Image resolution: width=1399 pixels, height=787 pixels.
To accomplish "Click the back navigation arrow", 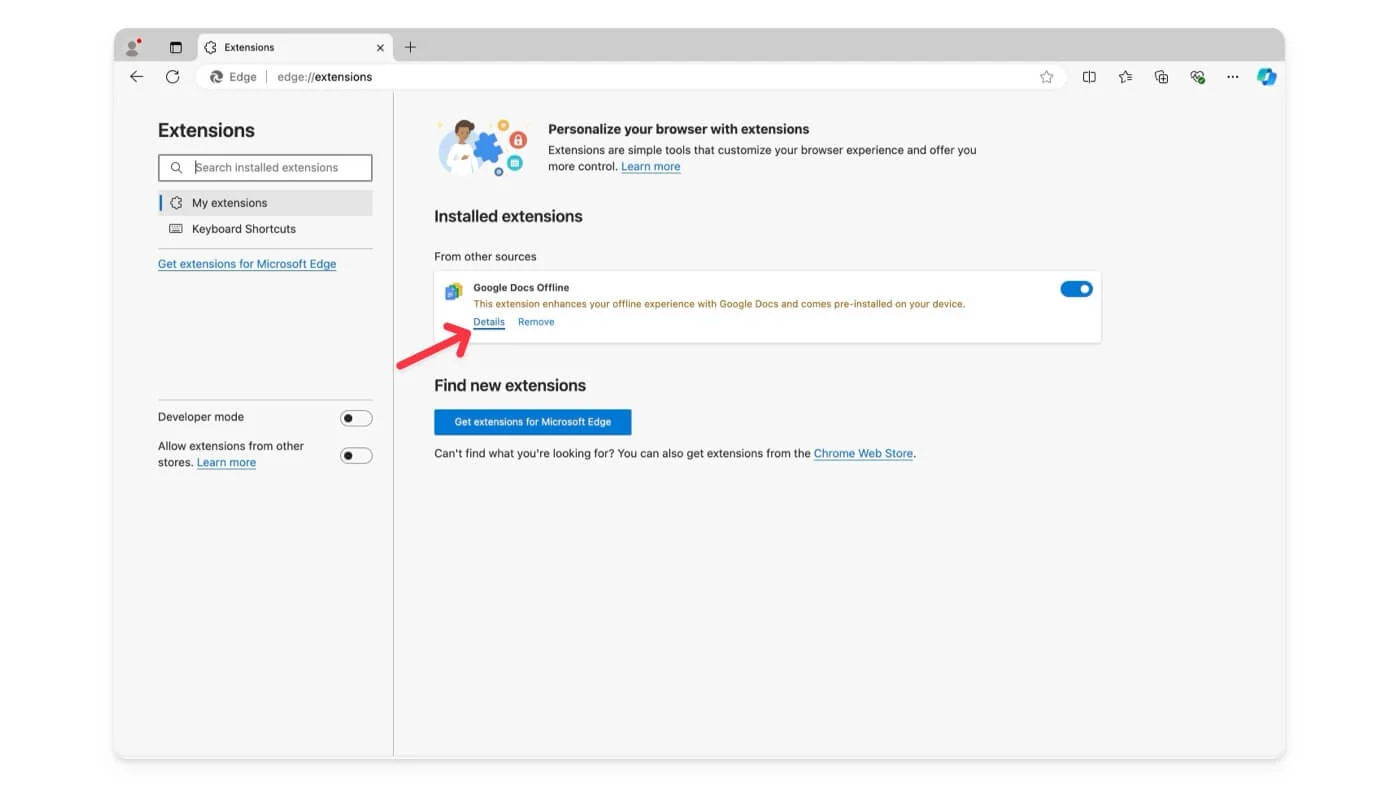I will [x=137, y=77].
